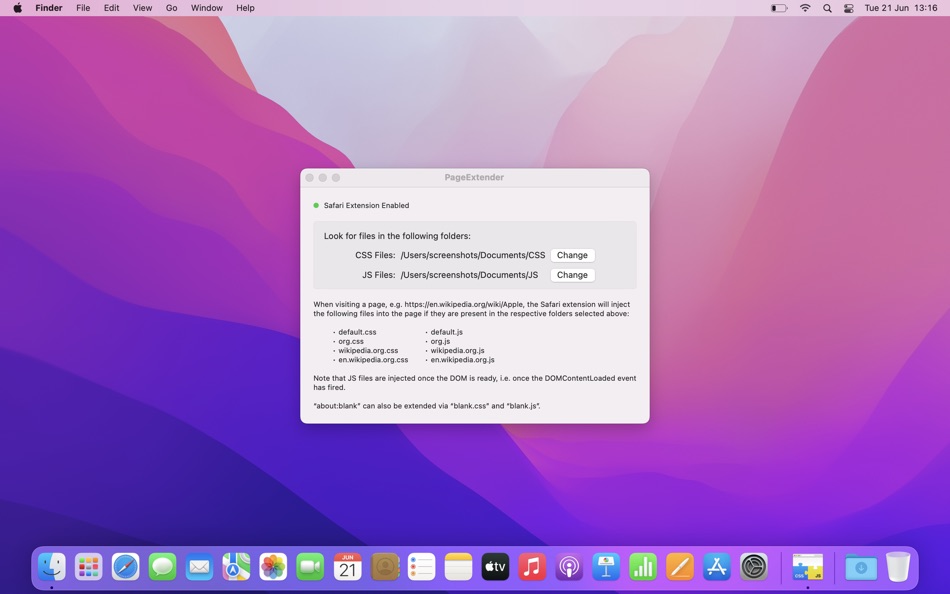
Task: Open the File menu
Action: click(83, 8)
